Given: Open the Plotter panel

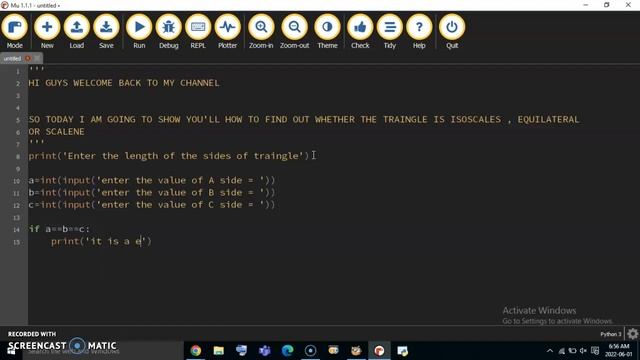Looking at the screenshot, I should (227, 31).
